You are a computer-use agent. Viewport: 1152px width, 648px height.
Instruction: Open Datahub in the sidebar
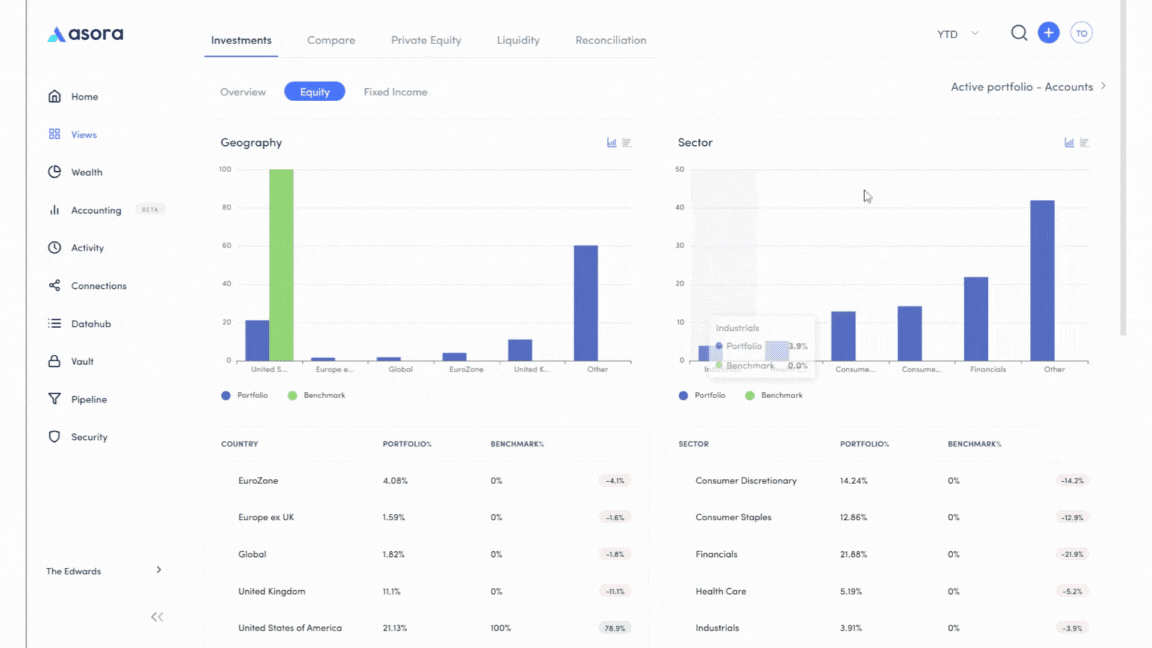(90, 324)
